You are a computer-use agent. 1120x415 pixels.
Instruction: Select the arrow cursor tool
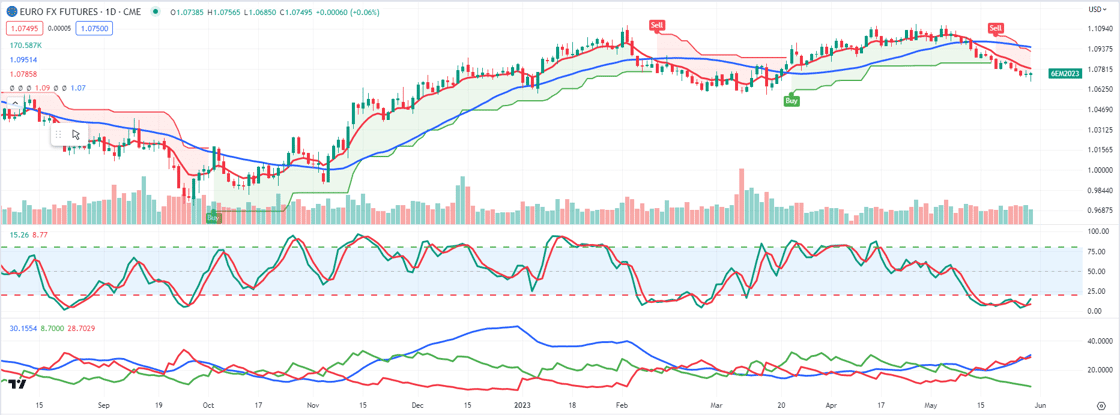click(76, 134)
